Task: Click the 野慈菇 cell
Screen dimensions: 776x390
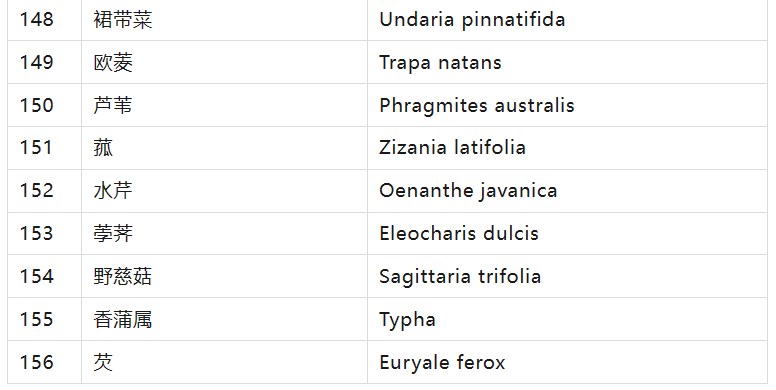Action: coord(224,276)
